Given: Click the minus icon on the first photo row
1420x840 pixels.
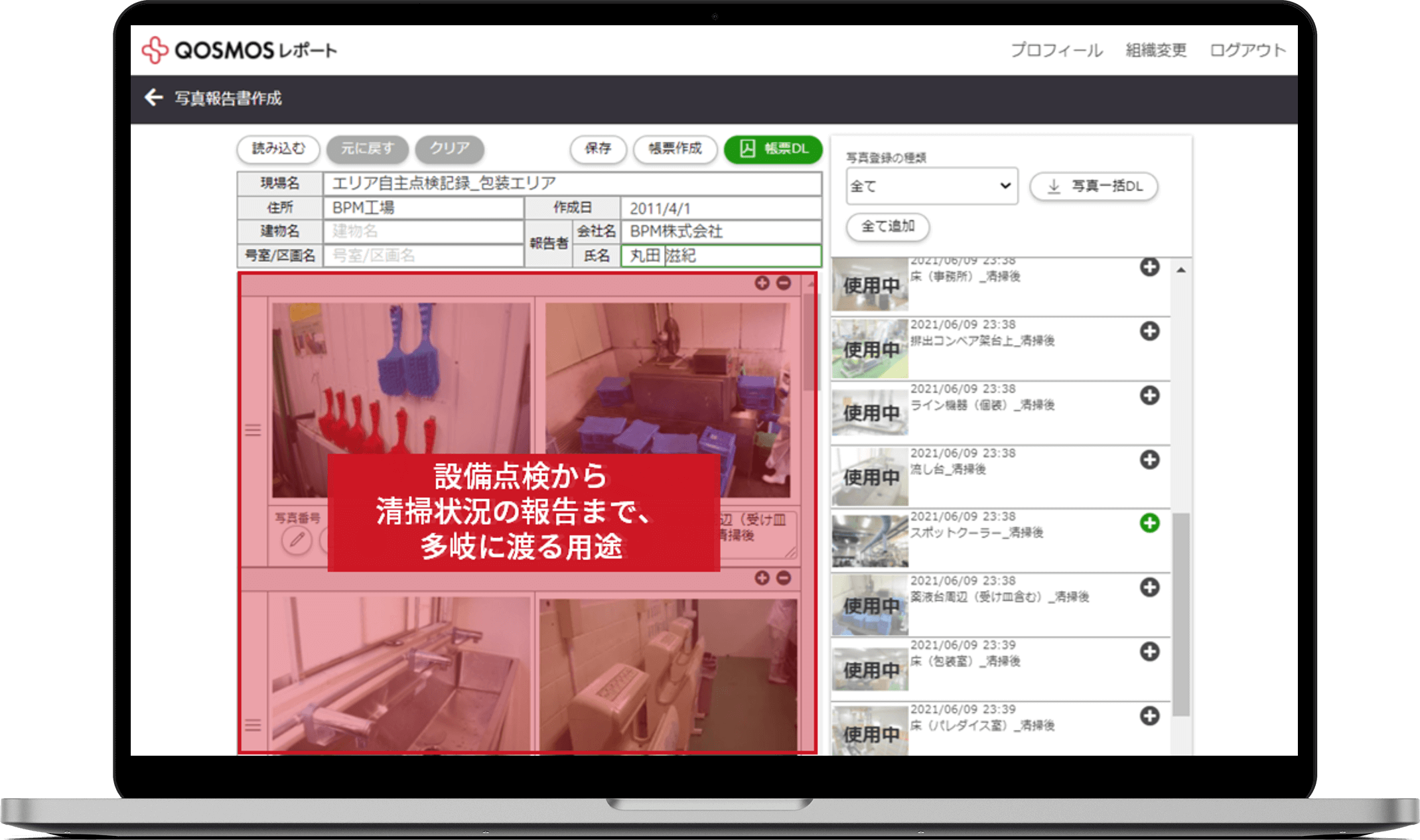Looking at the screenshot, I should (x=784, y=283).
